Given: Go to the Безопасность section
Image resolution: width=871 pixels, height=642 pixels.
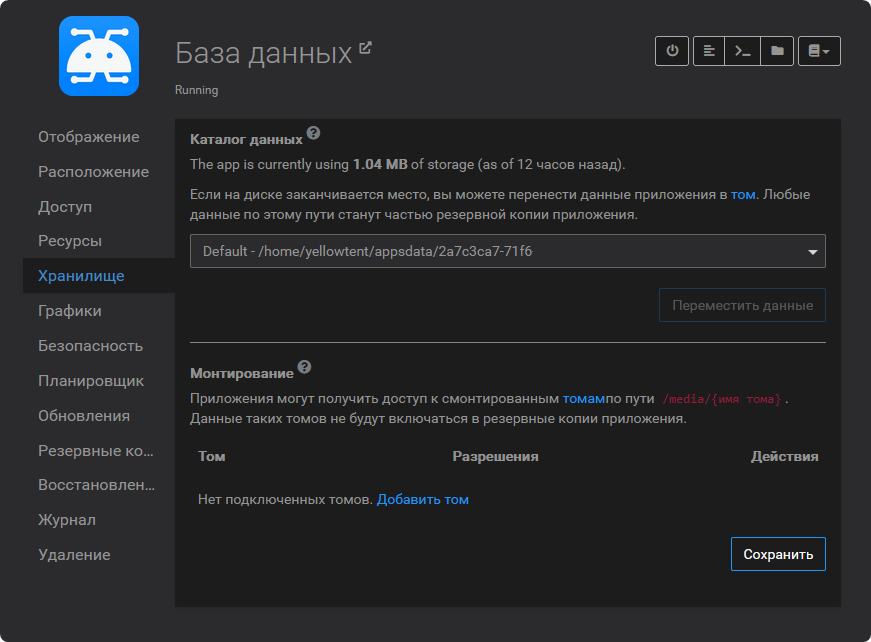Looking at the screenshot, I should point(91,346).
